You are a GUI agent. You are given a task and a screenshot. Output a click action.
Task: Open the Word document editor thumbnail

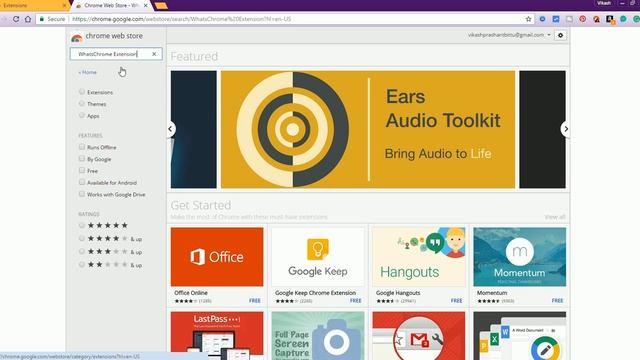(520, 336)
